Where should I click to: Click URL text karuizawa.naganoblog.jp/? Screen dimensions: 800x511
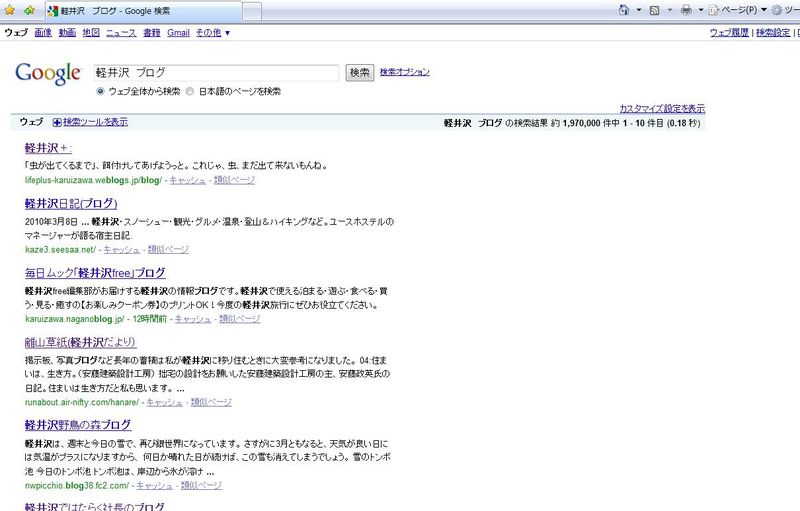click(x=74, y=319)
